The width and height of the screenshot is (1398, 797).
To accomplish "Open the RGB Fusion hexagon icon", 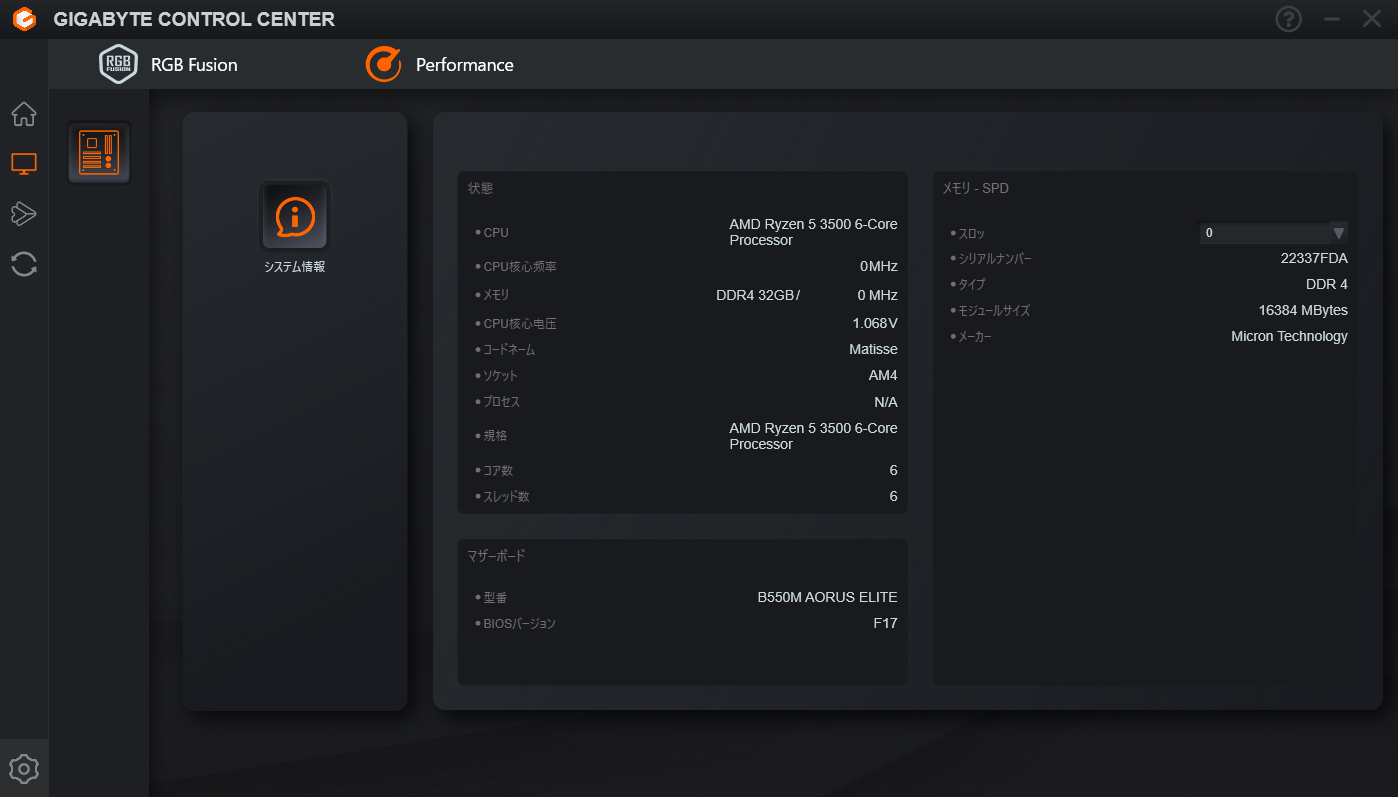I will (x=118, y=64).
